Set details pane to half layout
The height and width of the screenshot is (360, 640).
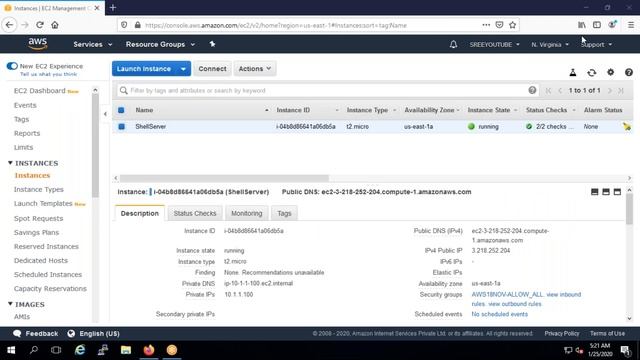point(606,192)
